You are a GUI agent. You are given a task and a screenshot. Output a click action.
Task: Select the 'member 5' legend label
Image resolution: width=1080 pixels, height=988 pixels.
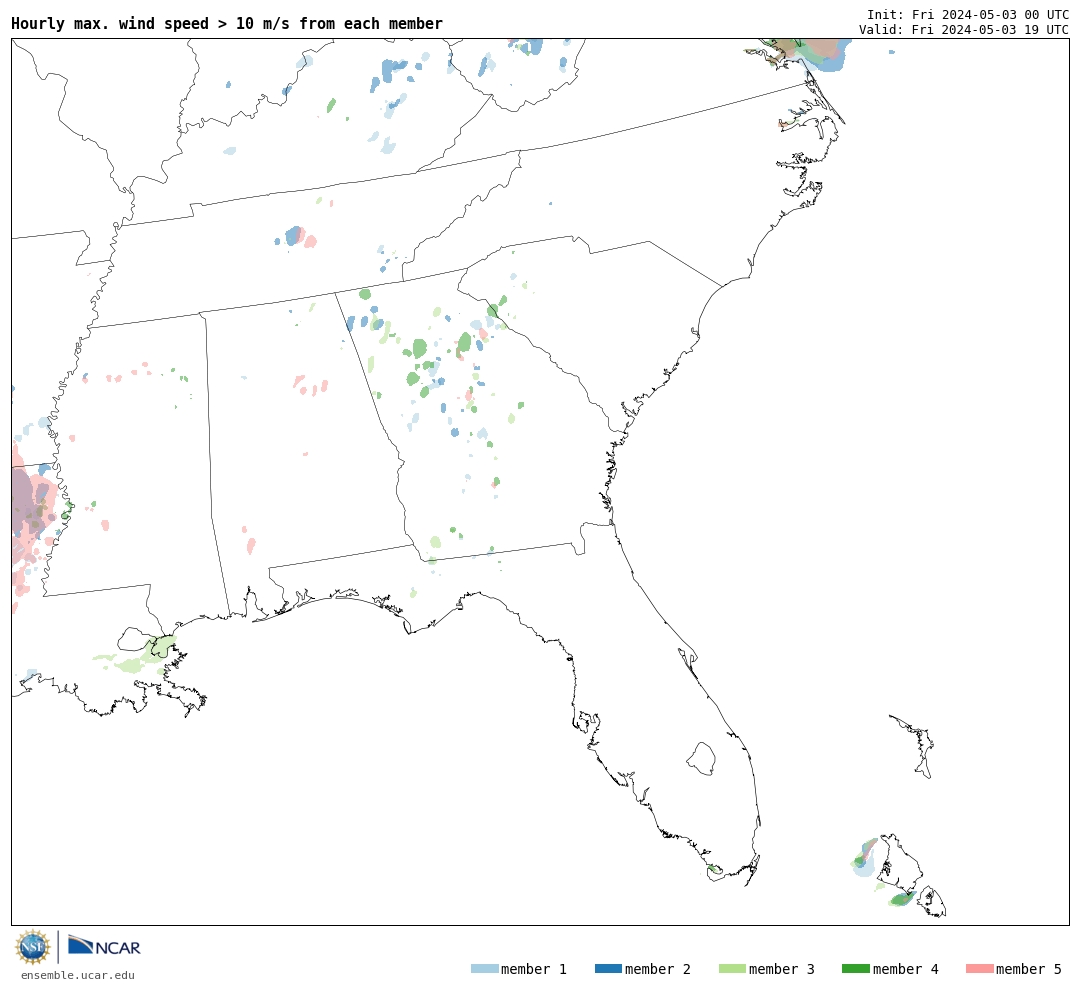point(1029,969)
